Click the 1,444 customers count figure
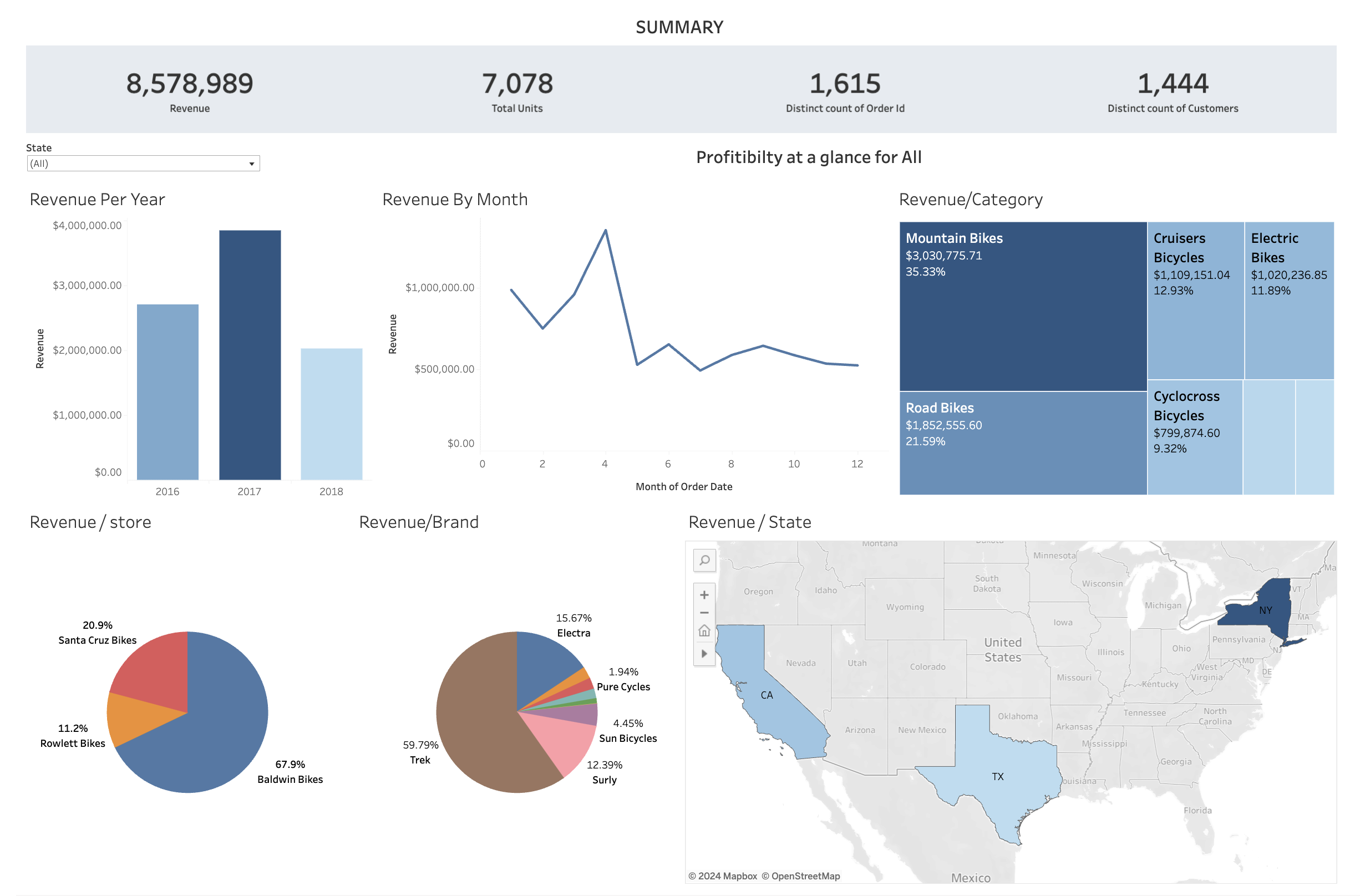 (x=1173, y=84)
